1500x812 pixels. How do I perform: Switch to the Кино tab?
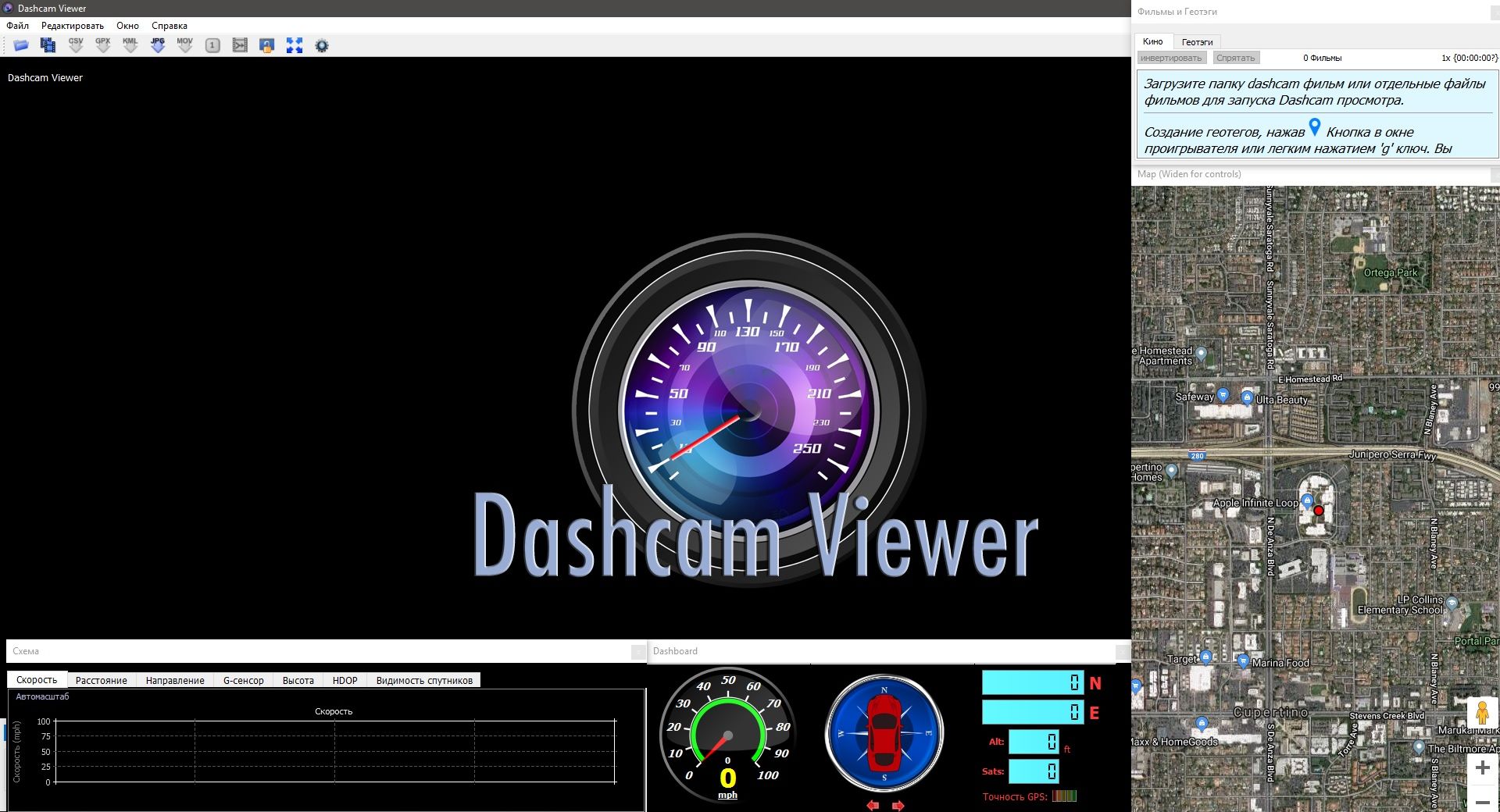pos(1153,41)
